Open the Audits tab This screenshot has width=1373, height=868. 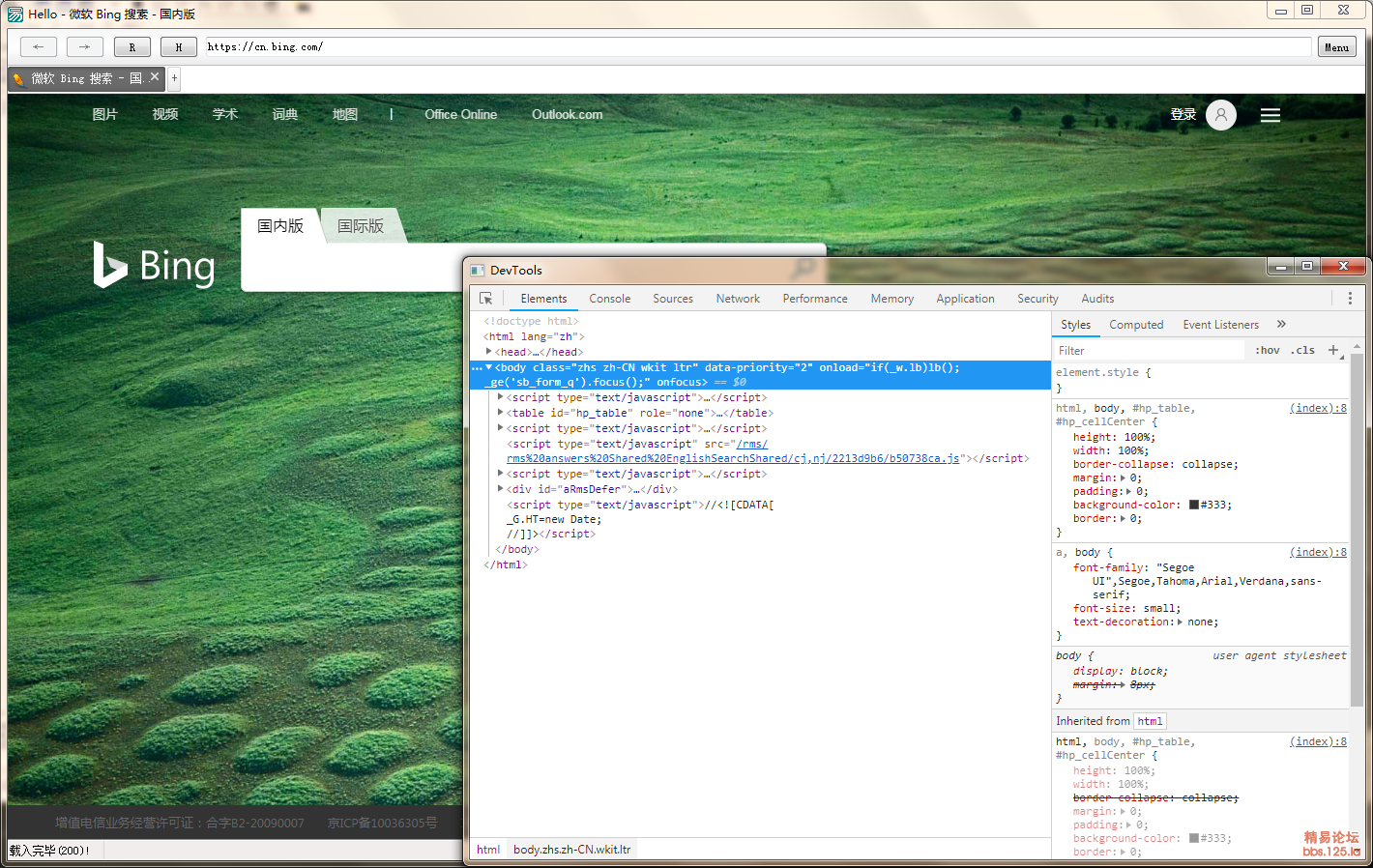point(1097,299)
